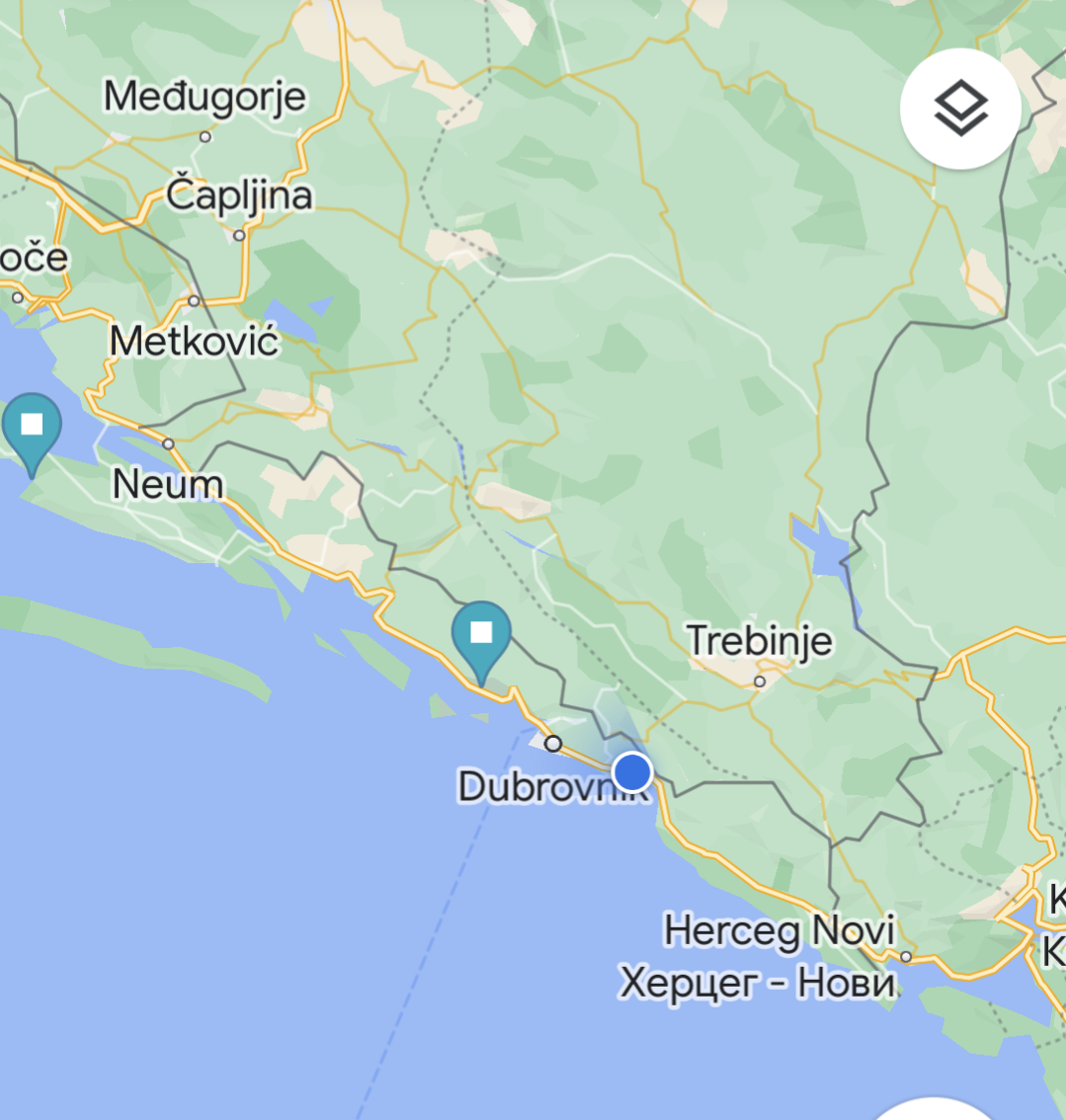Select the Metković city marker dot
This screenshot has width=1066, height=1120.
(194, 300)
